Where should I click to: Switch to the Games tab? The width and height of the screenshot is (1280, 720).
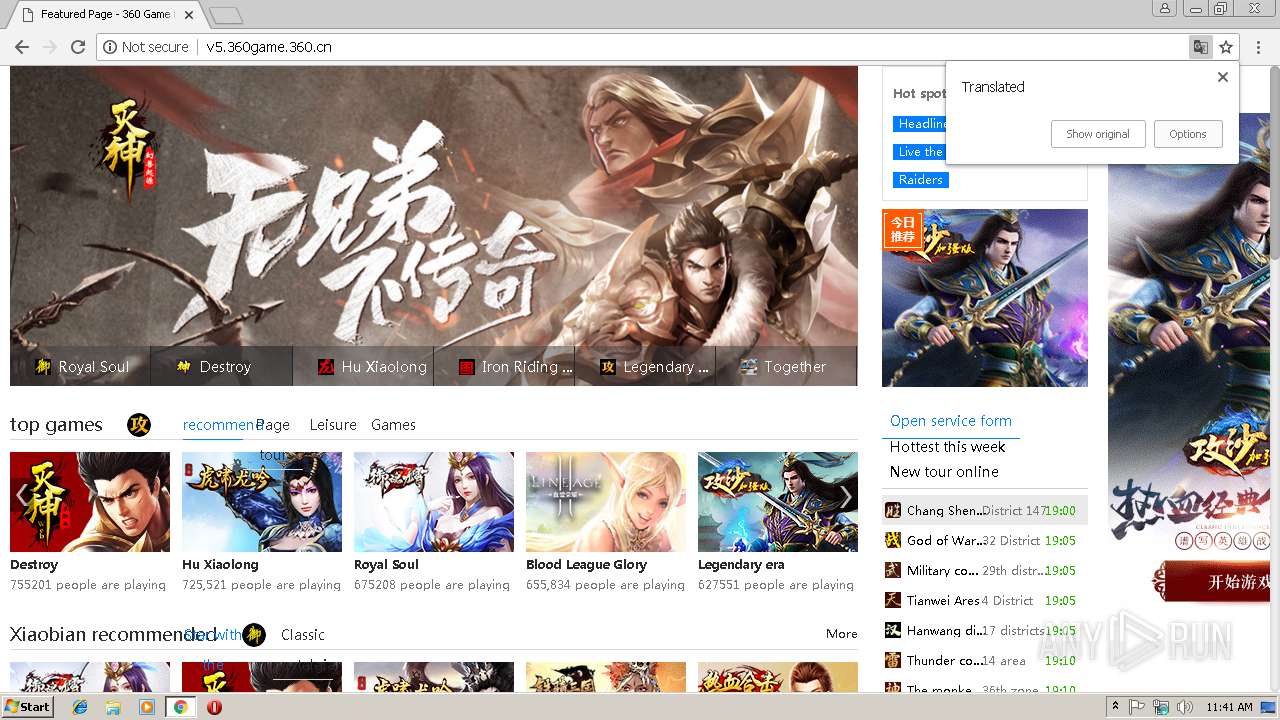(393, 425)
